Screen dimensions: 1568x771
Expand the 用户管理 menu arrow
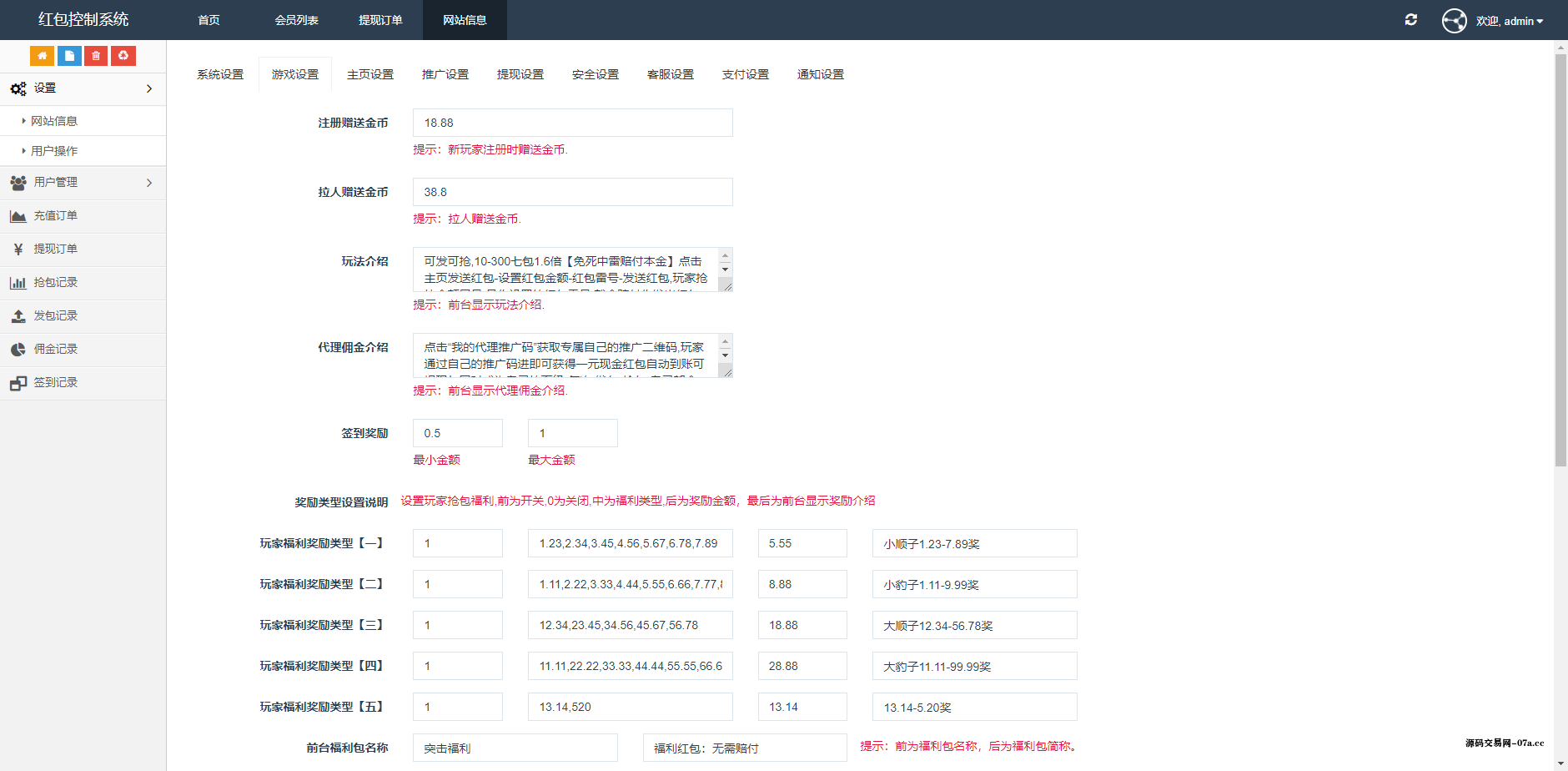coord(150,182)
